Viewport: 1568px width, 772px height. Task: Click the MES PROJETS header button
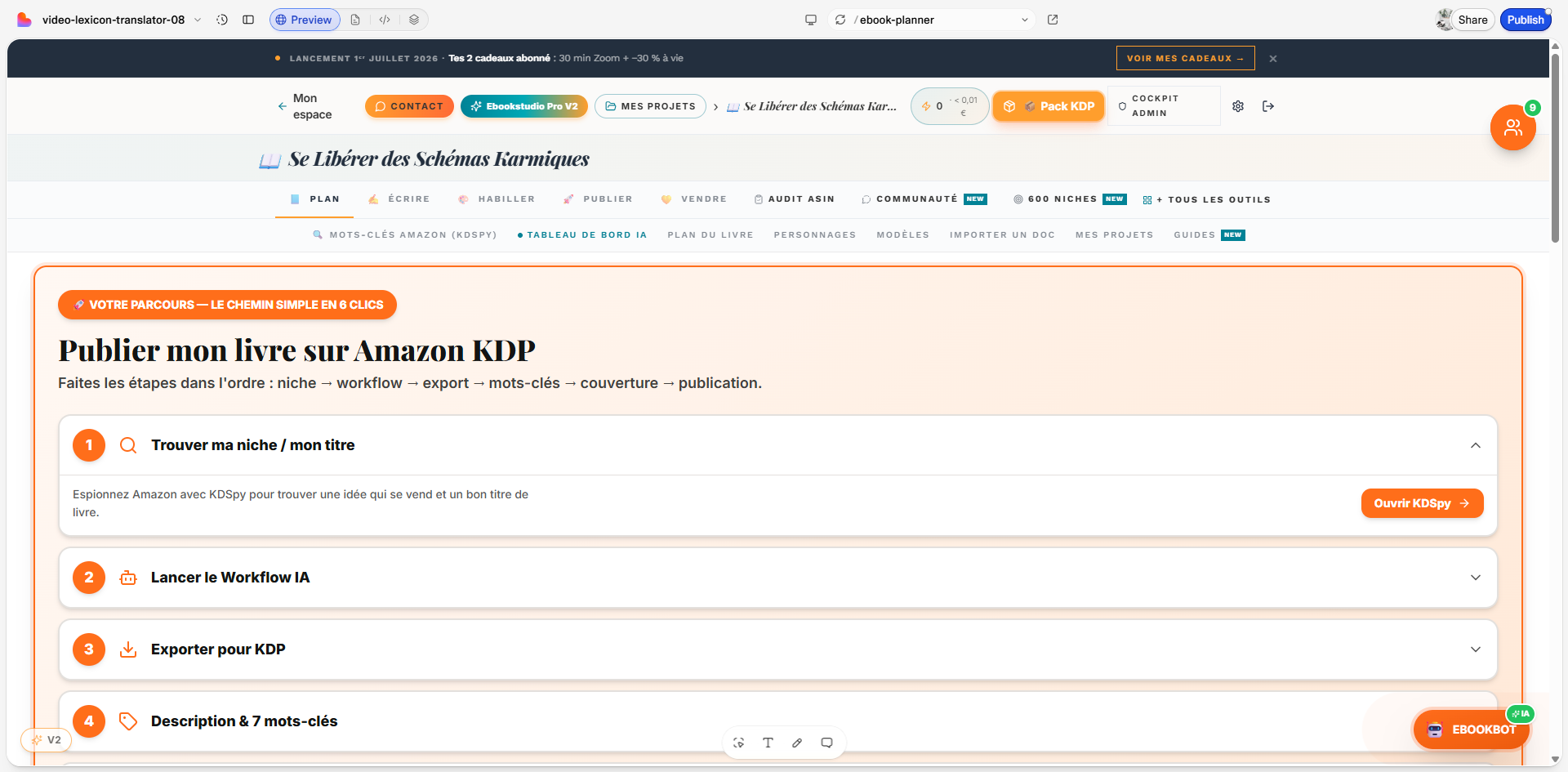[x=650, y=106]
